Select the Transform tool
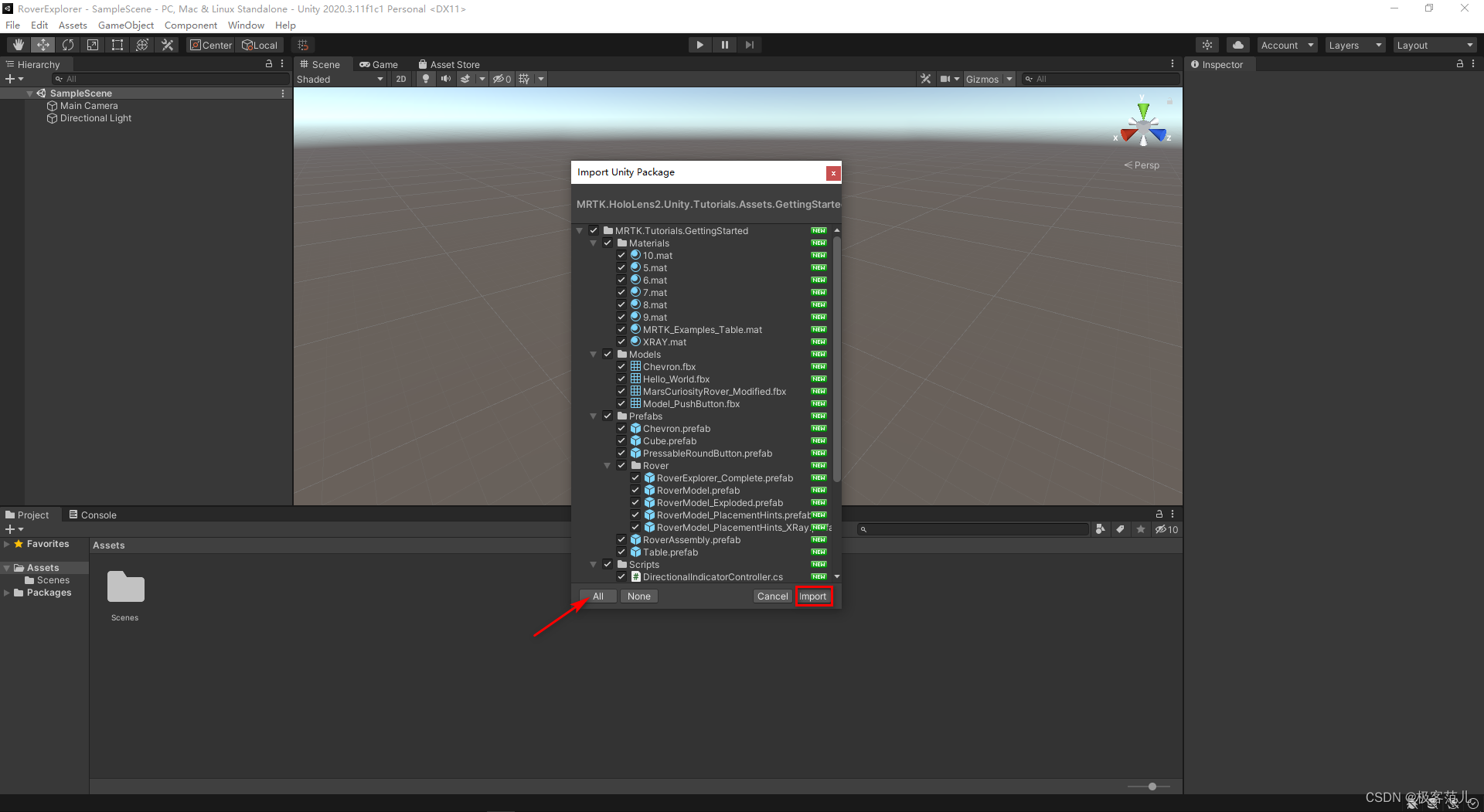 [x=142, y=45]
